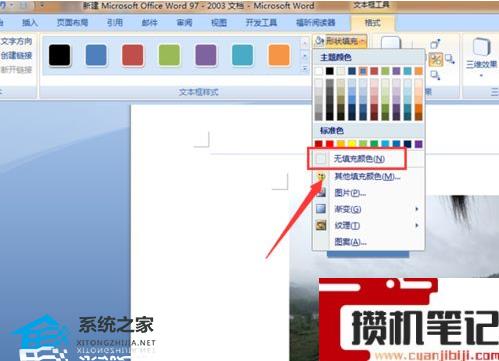Pick green in the theme colors row
The width and height of the screenshot is (499, 361).
pyautogui.click(x=385, y=71)
